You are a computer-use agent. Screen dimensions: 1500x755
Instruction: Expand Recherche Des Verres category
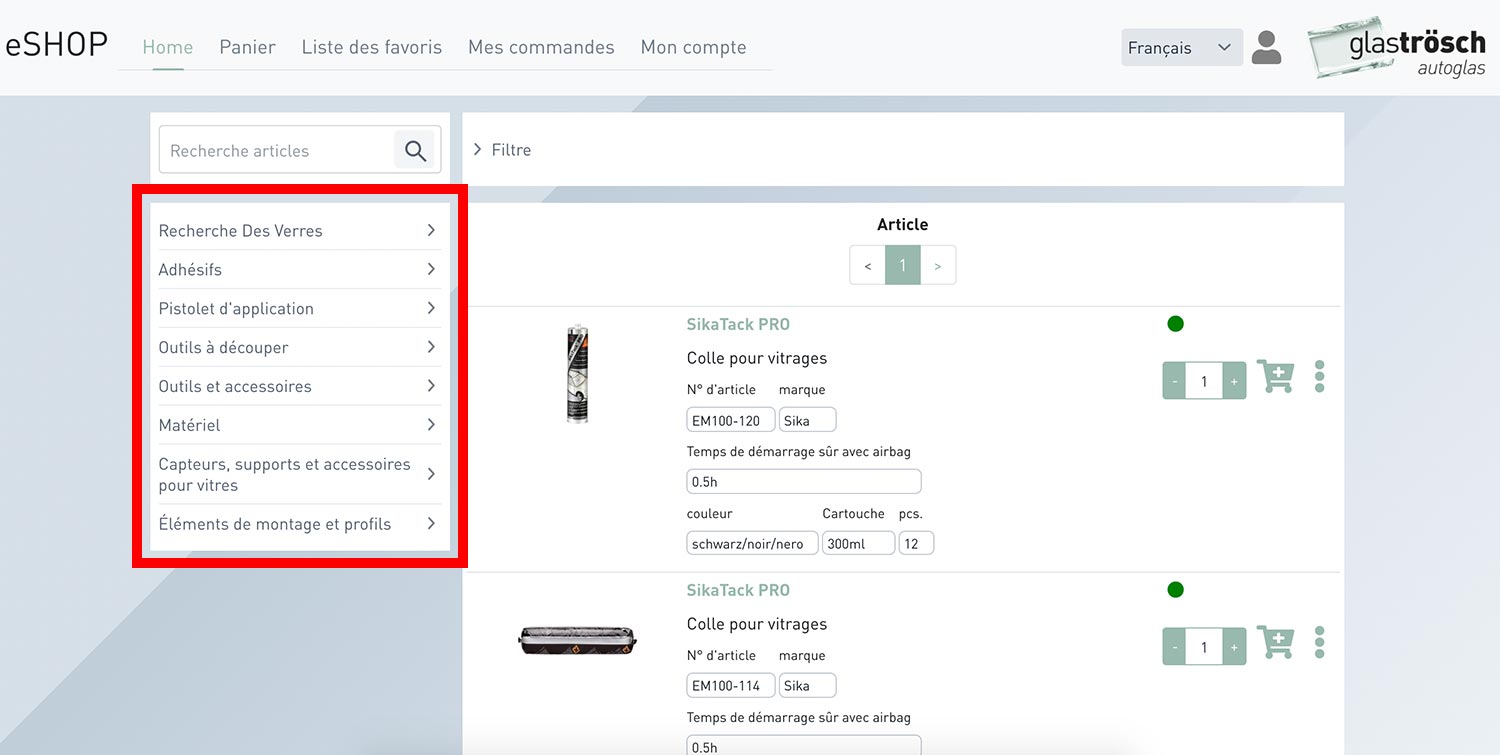(298, 230)
